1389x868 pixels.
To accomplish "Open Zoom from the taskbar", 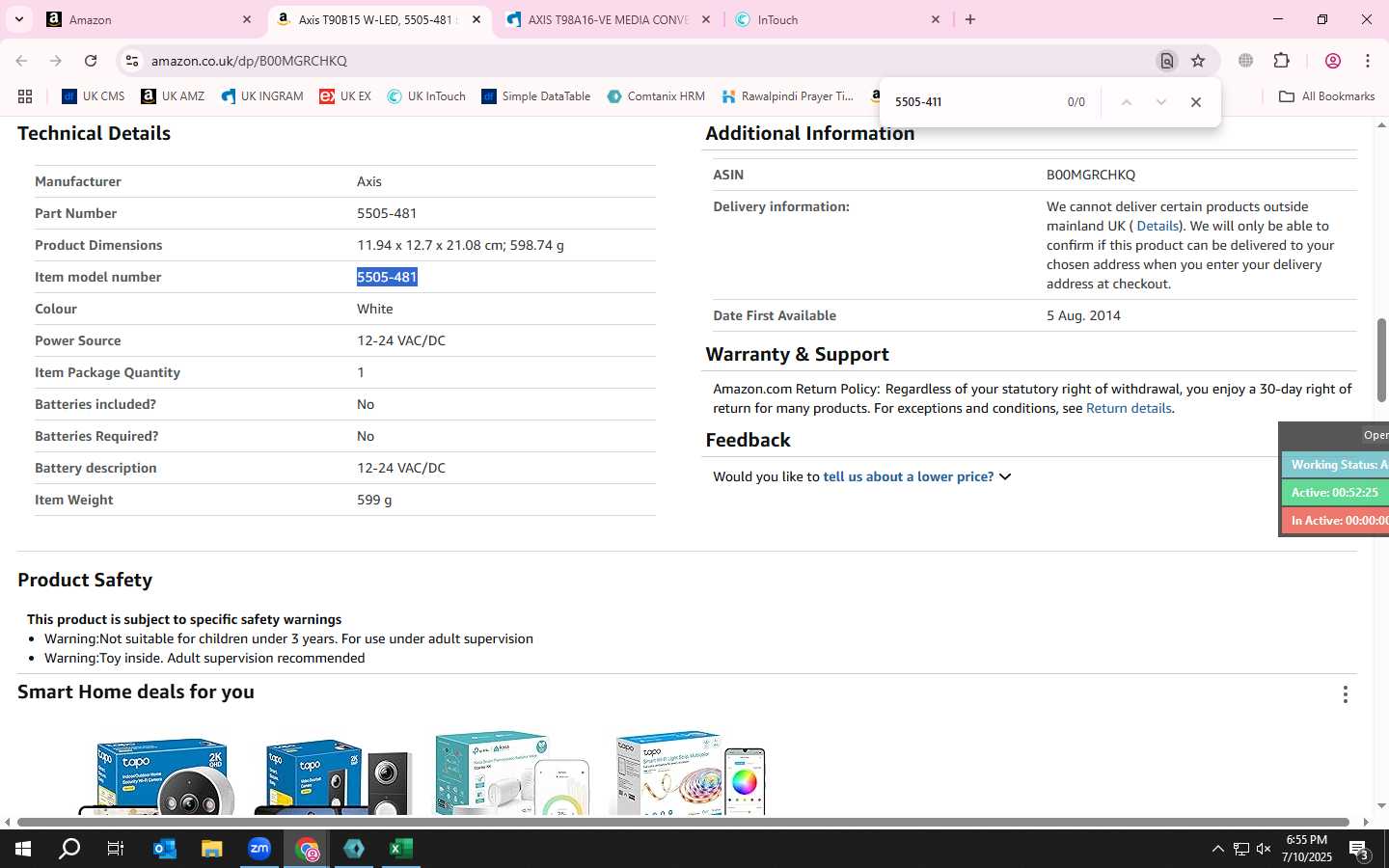I will click(x=259, y=849).
